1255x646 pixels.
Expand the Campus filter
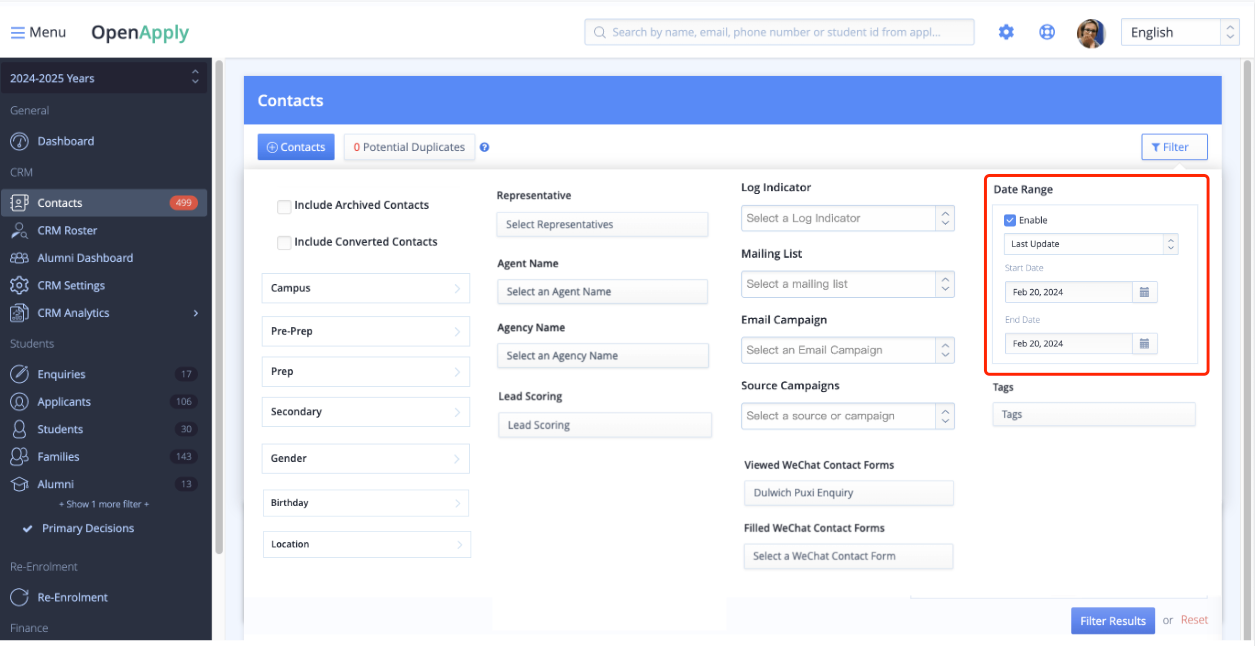coord(365,288)
